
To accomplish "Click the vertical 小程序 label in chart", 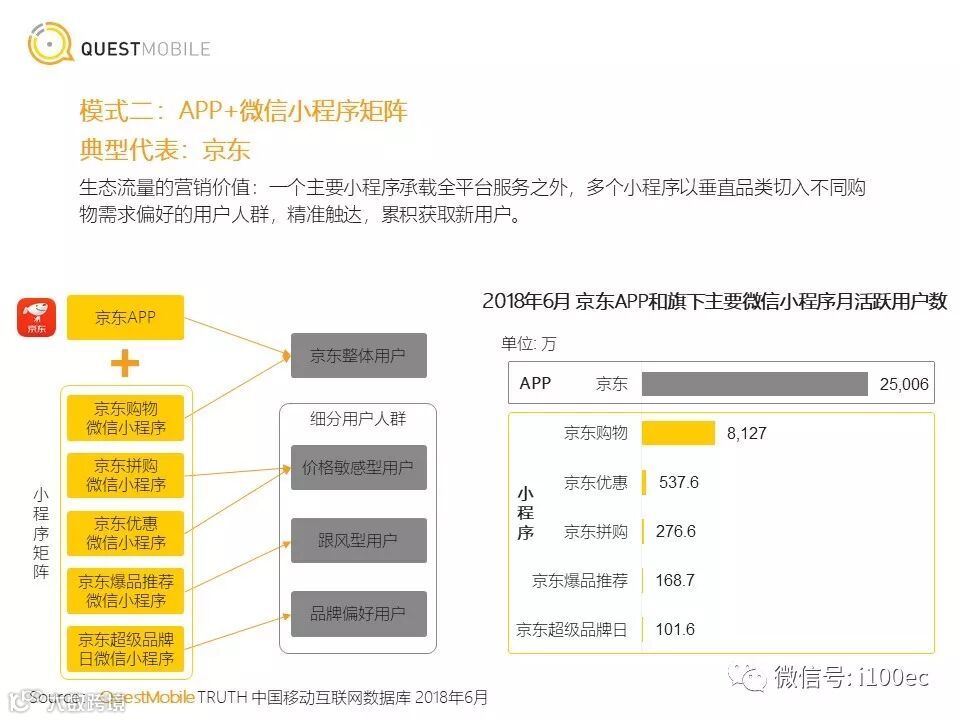I will point(525,513).
